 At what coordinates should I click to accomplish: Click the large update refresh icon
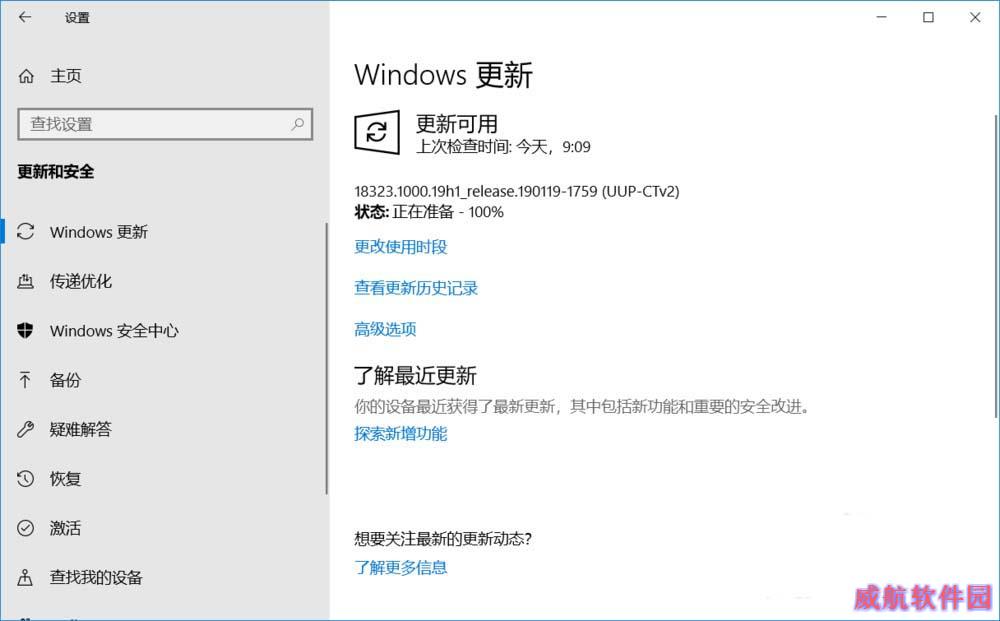pos(377,132)
